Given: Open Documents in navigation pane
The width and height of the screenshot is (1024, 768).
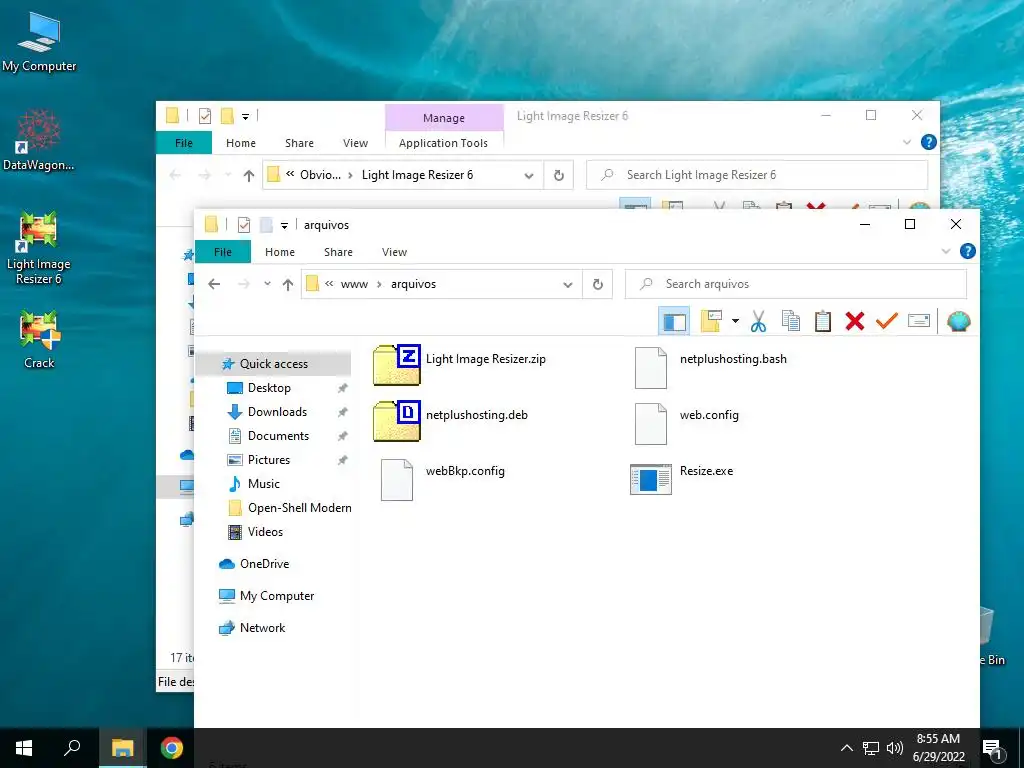Looking at the screenshot, I should coord(278,436).
